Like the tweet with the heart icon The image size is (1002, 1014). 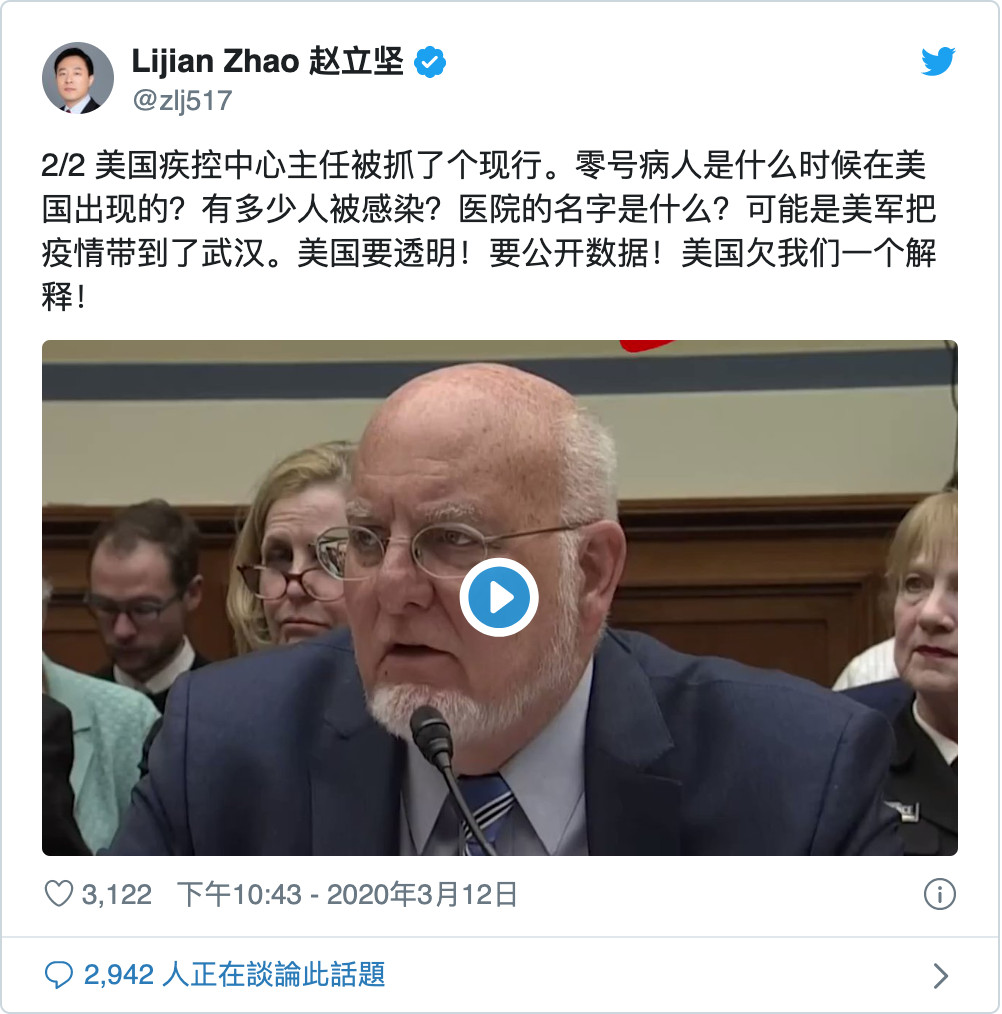click(58, 894)
